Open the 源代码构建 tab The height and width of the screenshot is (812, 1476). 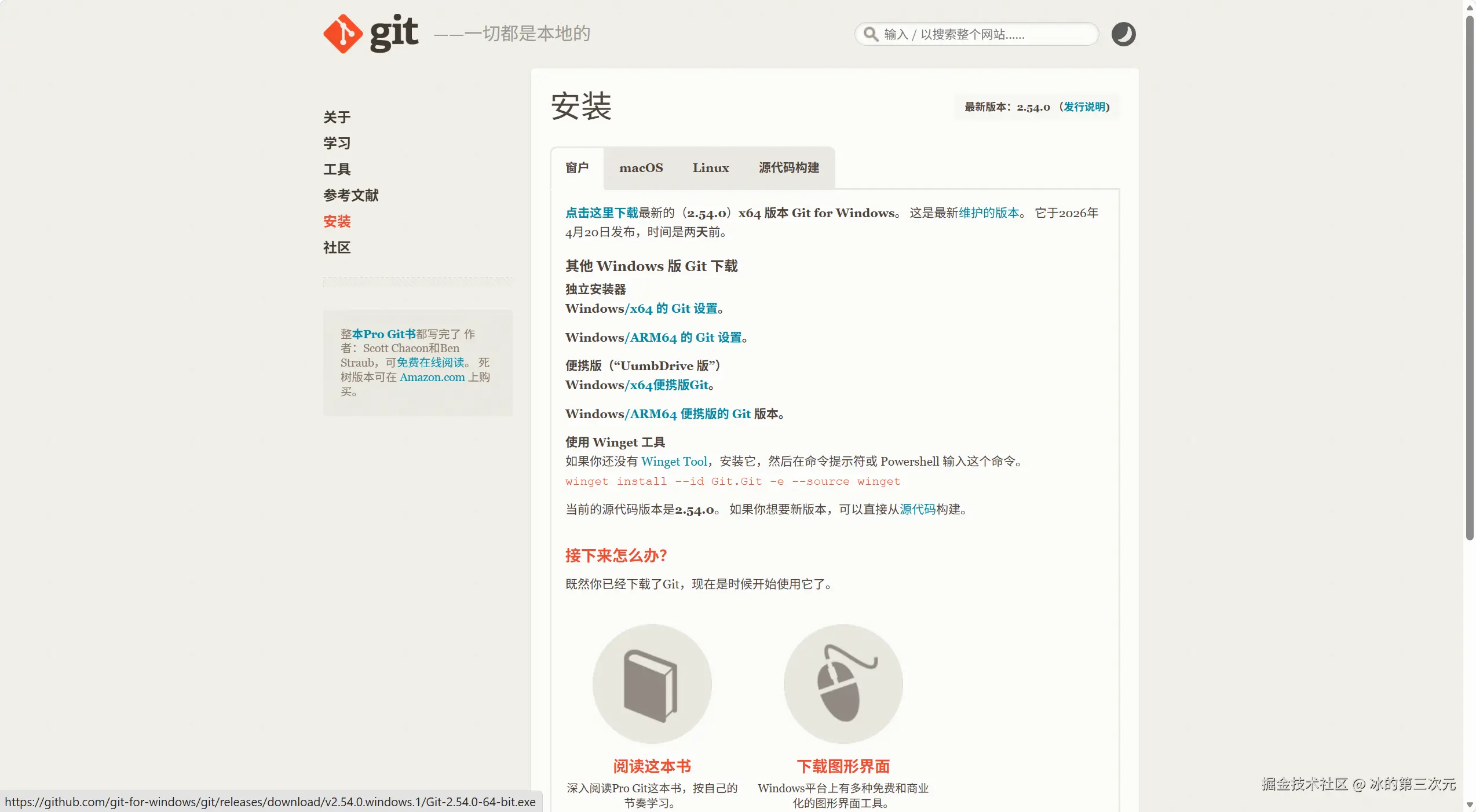tap(788, 168)
